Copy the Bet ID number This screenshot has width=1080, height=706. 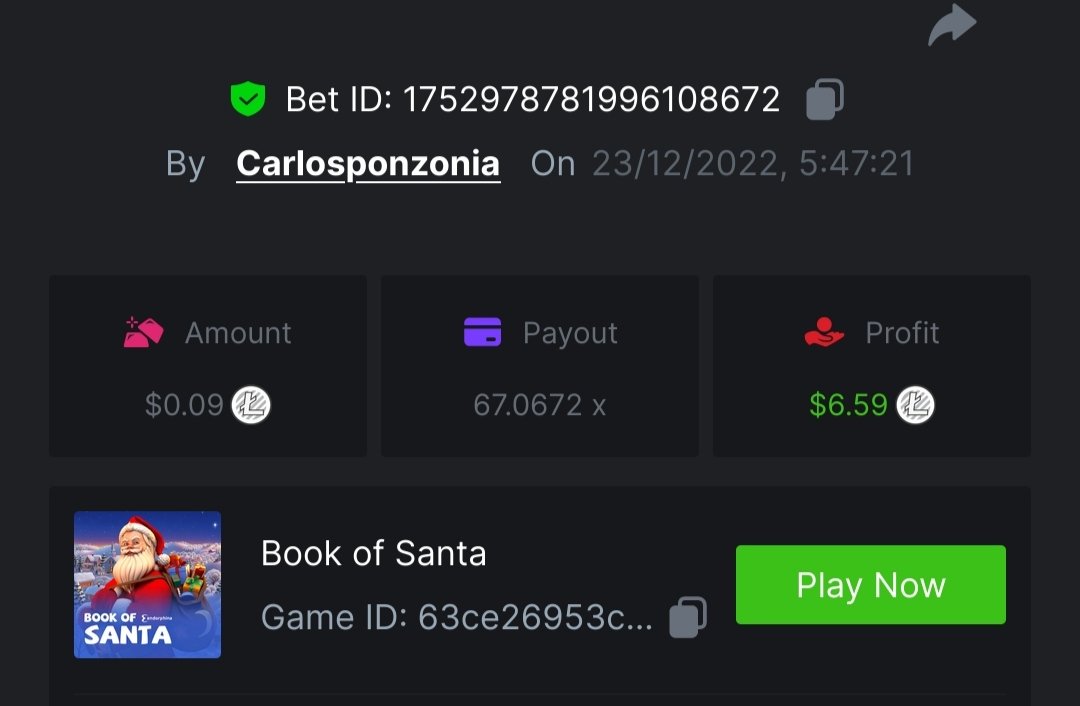click(825, 100)
